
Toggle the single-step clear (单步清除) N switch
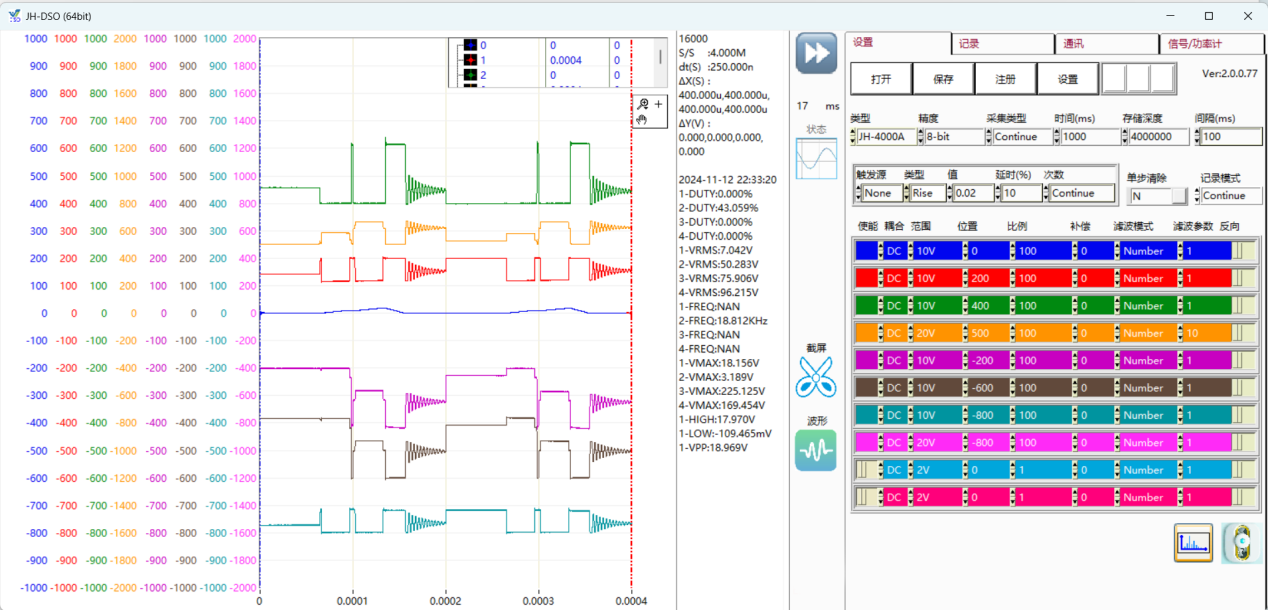1158,196
